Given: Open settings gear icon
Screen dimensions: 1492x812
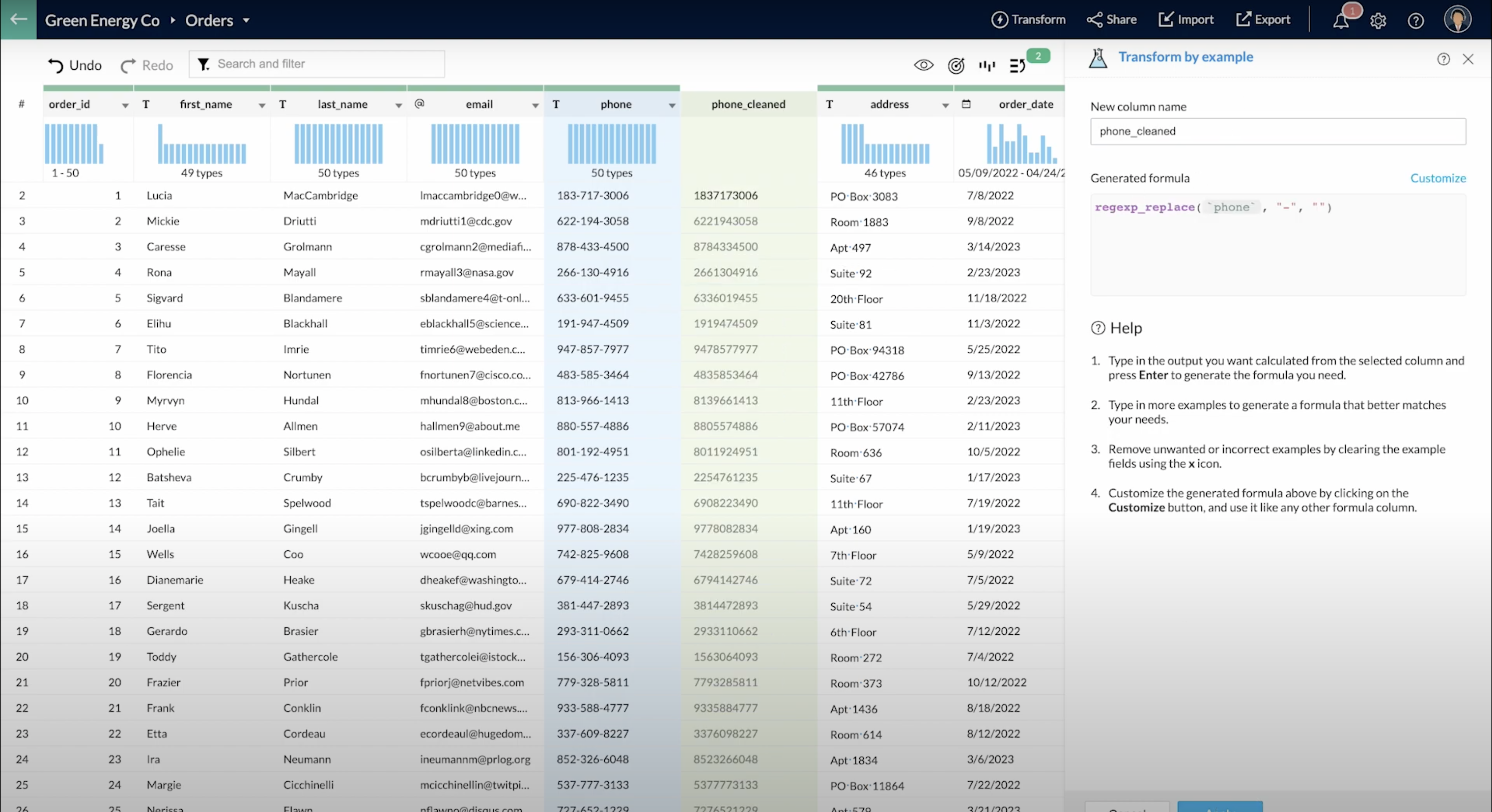Looking at the screenshot, I should [x=1378, y=21].
